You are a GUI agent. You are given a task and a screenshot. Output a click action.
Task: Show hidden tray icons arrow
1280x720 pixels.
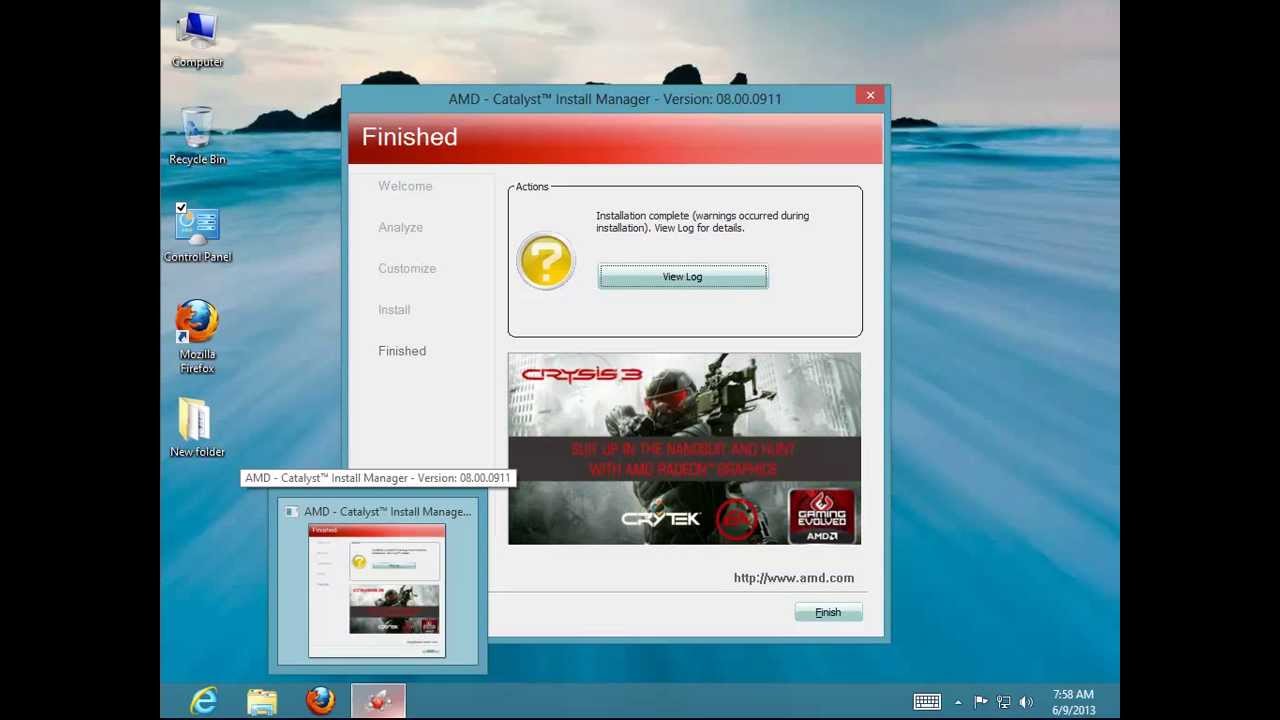coord(958,702)
